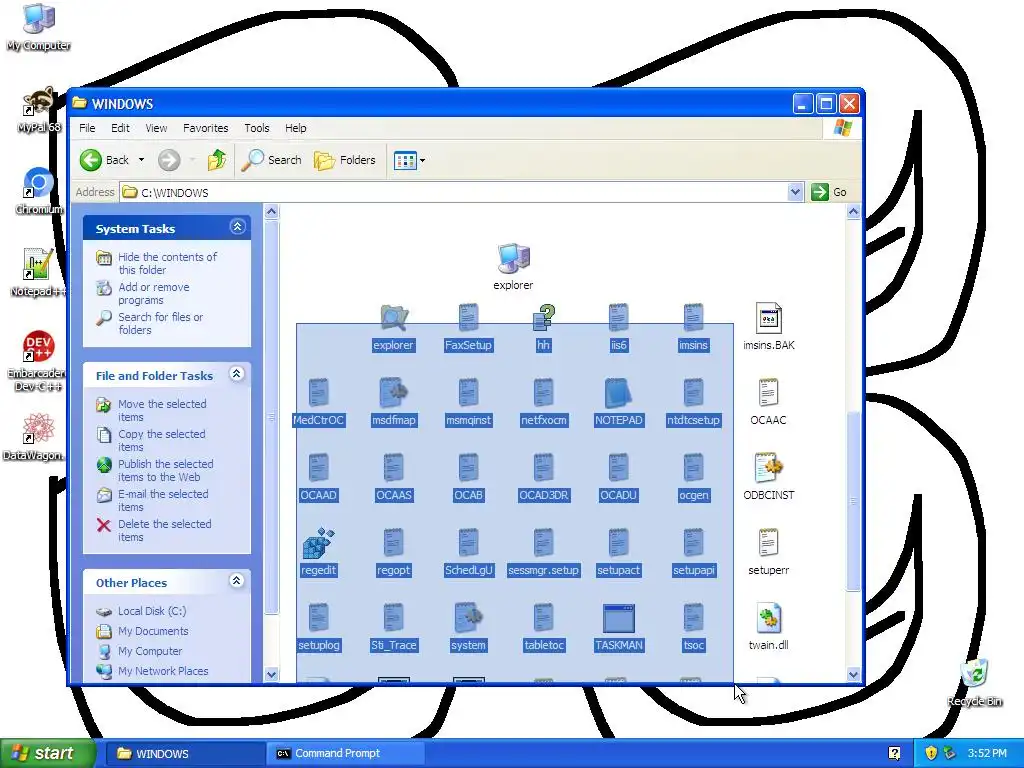Click the Back toolbar button

click(104, 160)
